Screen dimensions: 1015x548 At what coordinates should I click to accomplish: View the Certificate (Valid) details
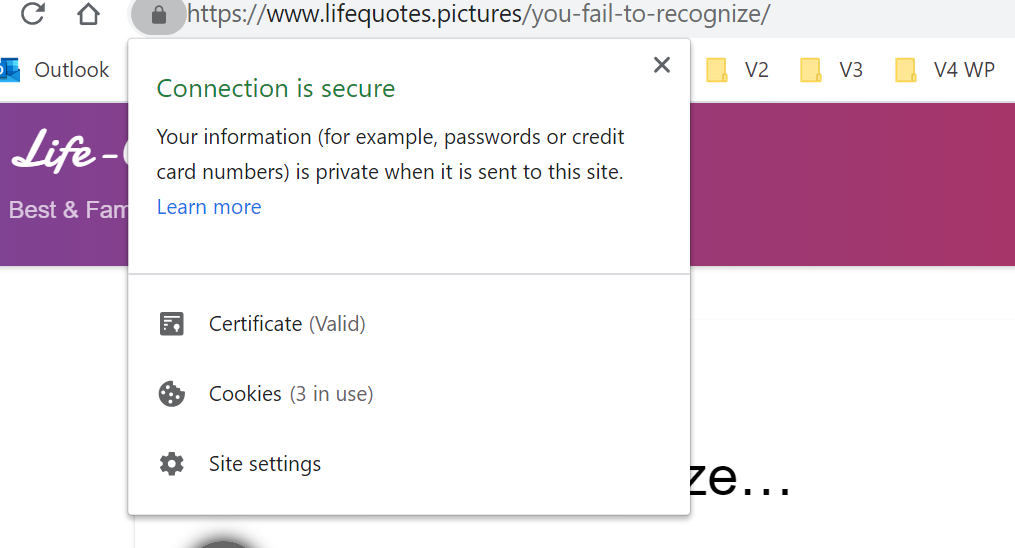pyautogui.click(x=287, y=324)
